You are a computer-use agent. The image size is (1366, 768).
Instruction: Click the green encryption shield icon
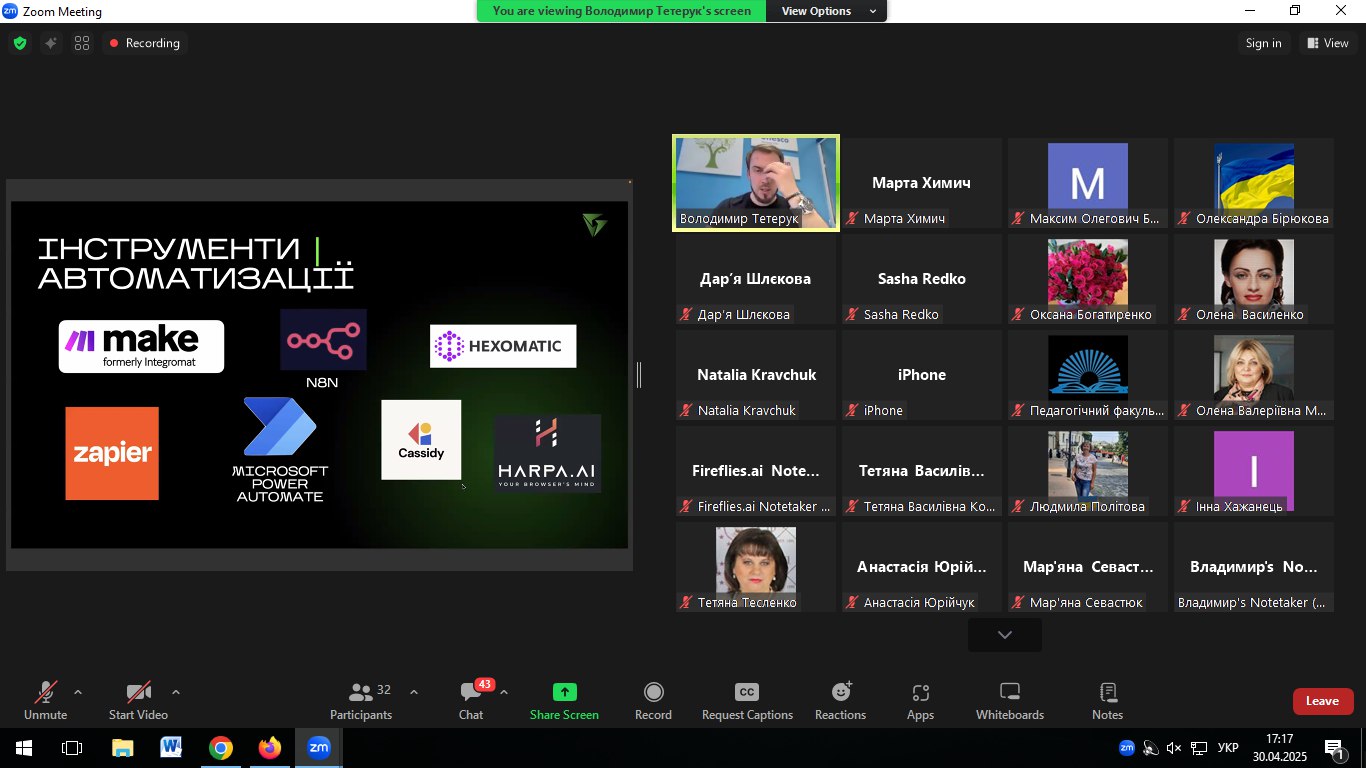(19, 43)
